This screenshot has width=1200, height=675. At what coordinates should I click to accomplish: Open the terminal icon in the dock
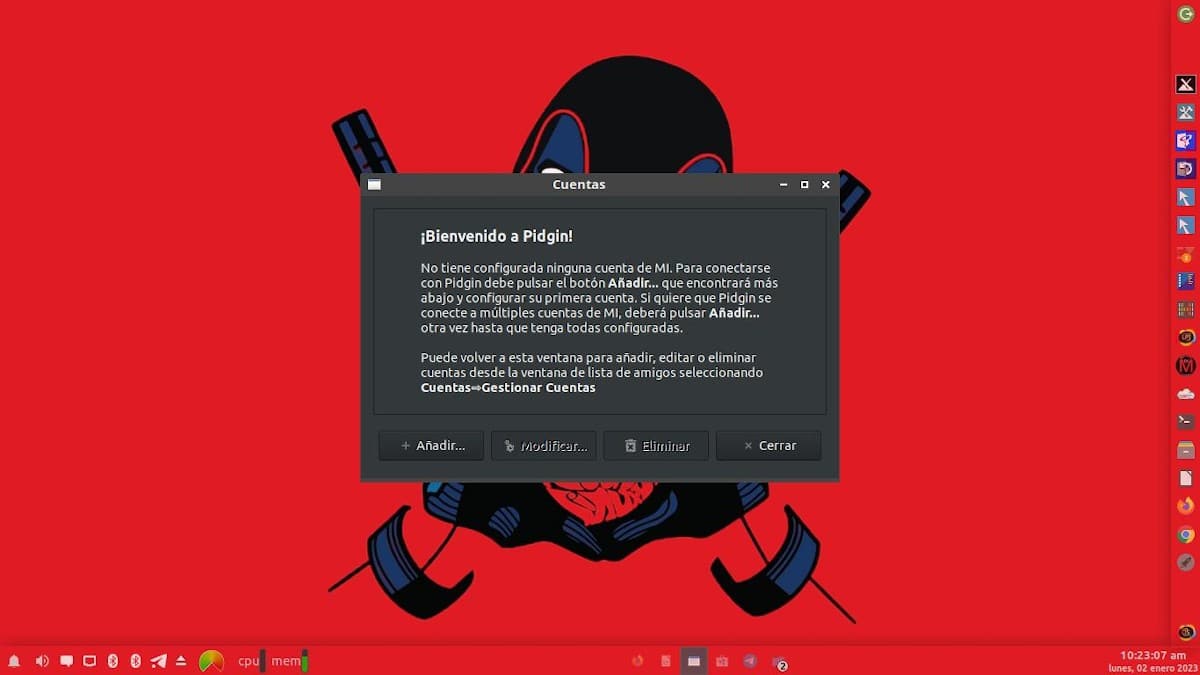click(1186, 422)
